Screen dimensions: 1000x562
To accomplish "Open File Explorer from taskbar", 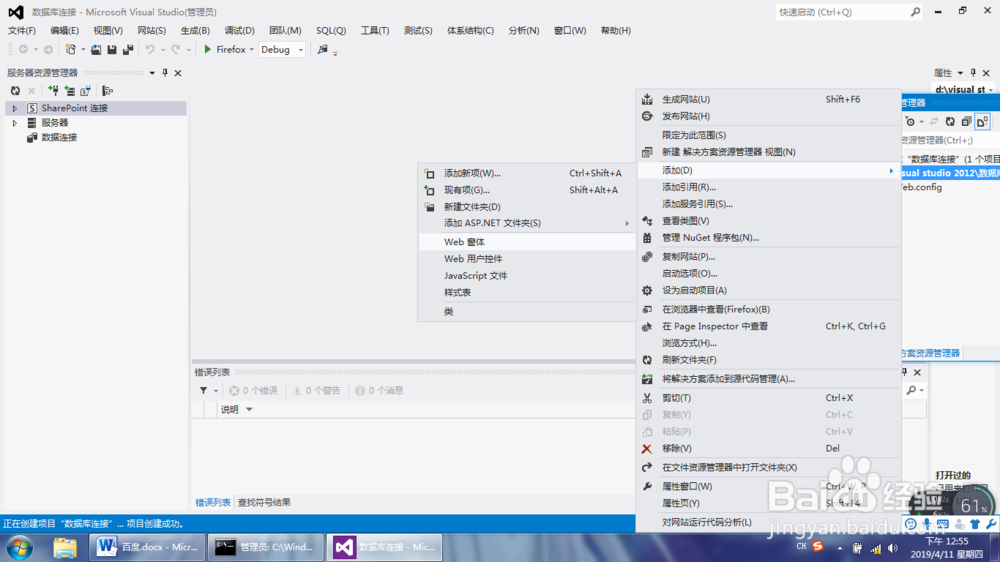I will 64,547.
